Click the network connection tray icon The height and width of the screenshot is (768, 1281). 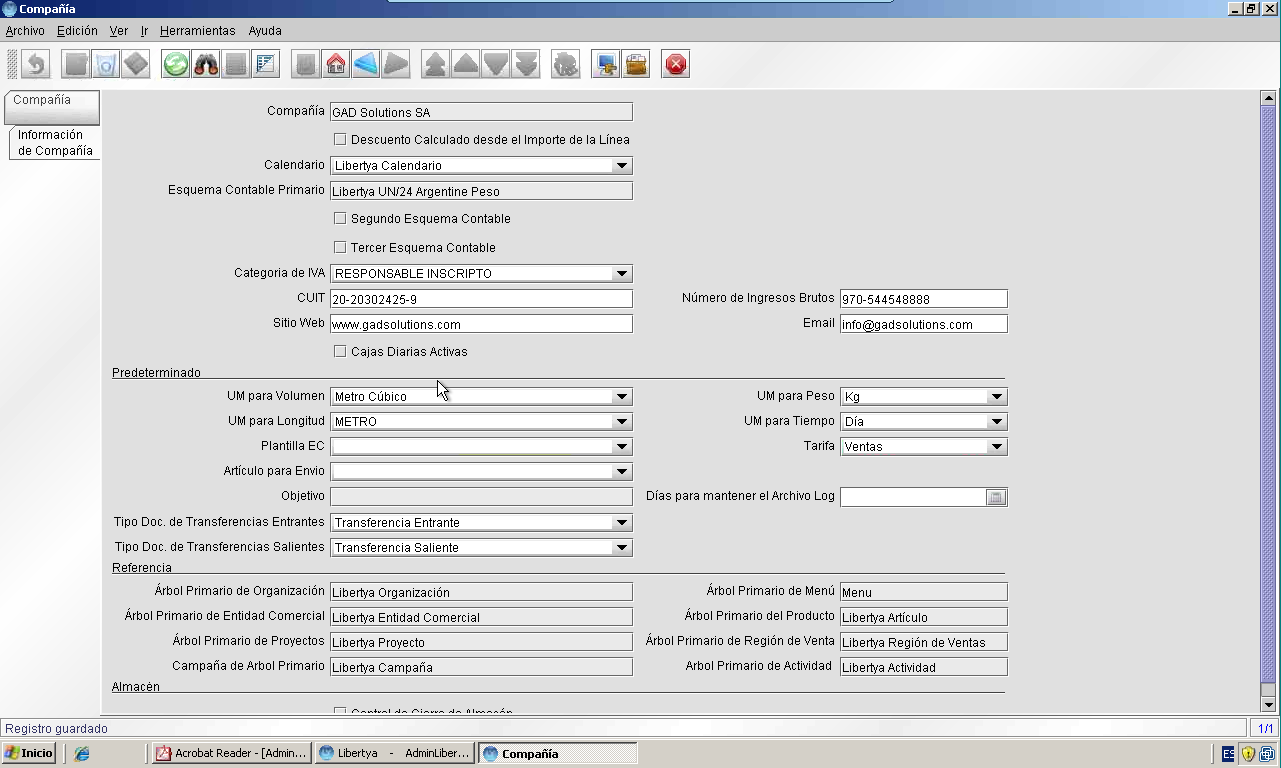click(1267, 754)
